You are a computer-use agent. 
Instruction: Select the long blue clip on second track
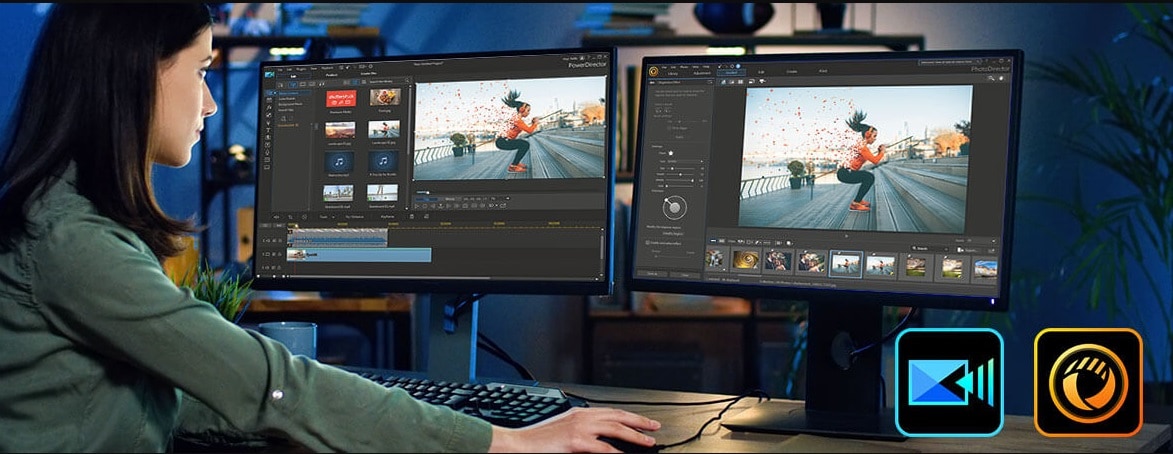point(359,254)
